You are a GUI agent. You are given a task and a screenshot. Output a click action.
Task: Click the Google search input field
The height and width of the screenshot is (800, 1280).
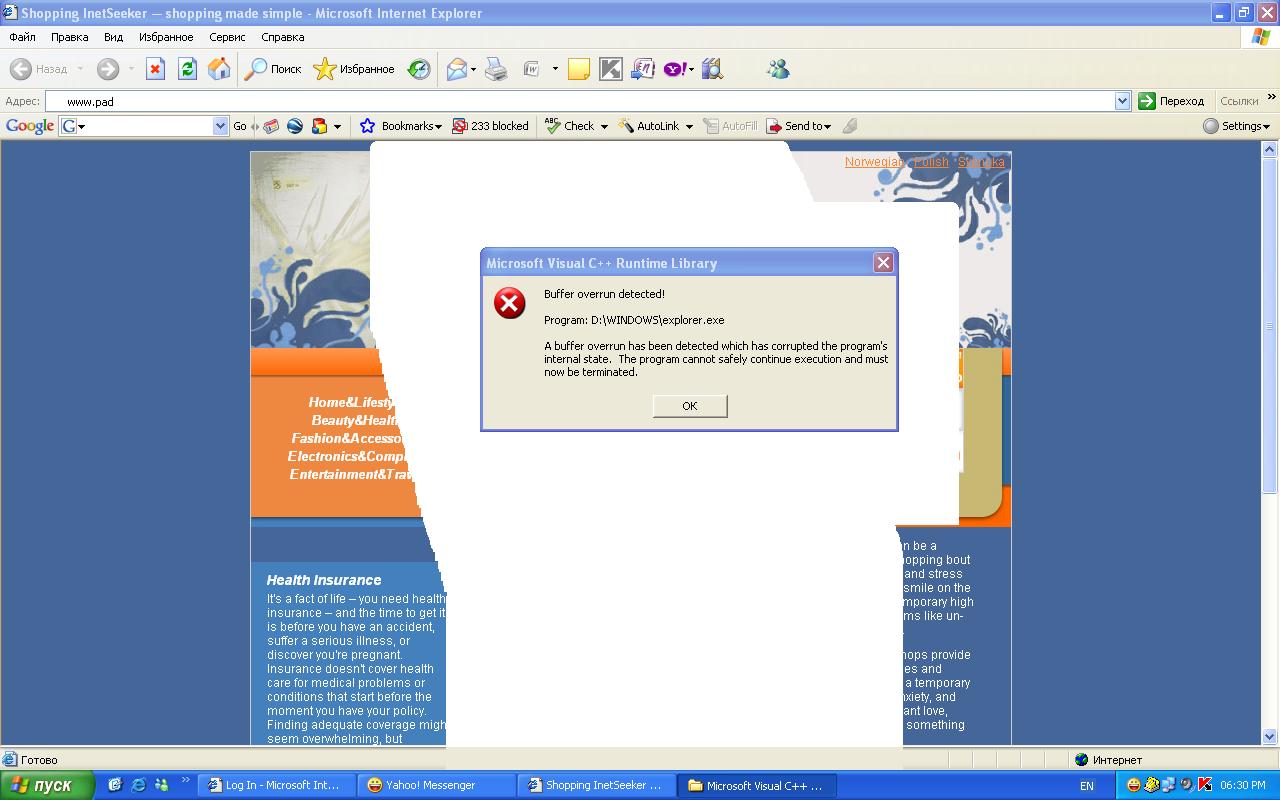(x=144, y=126)
